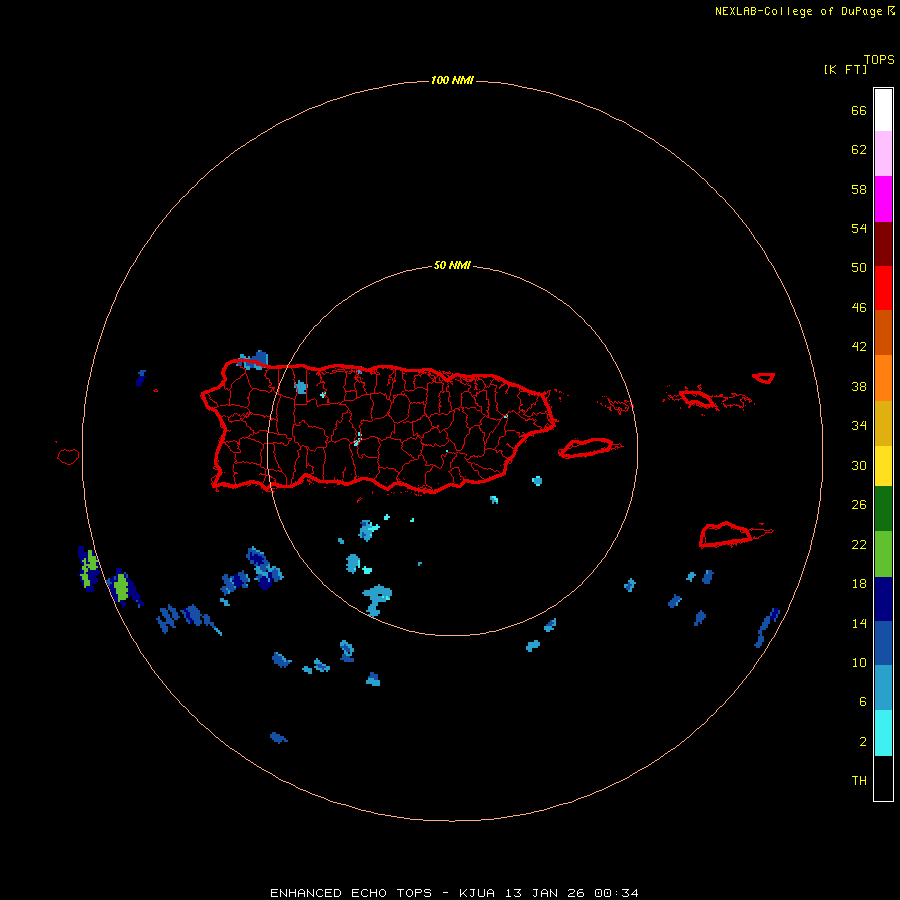Viewport: 900px width, 900px height.
Task: Click the bright yellow legend swatch
Action: point(883,466)
